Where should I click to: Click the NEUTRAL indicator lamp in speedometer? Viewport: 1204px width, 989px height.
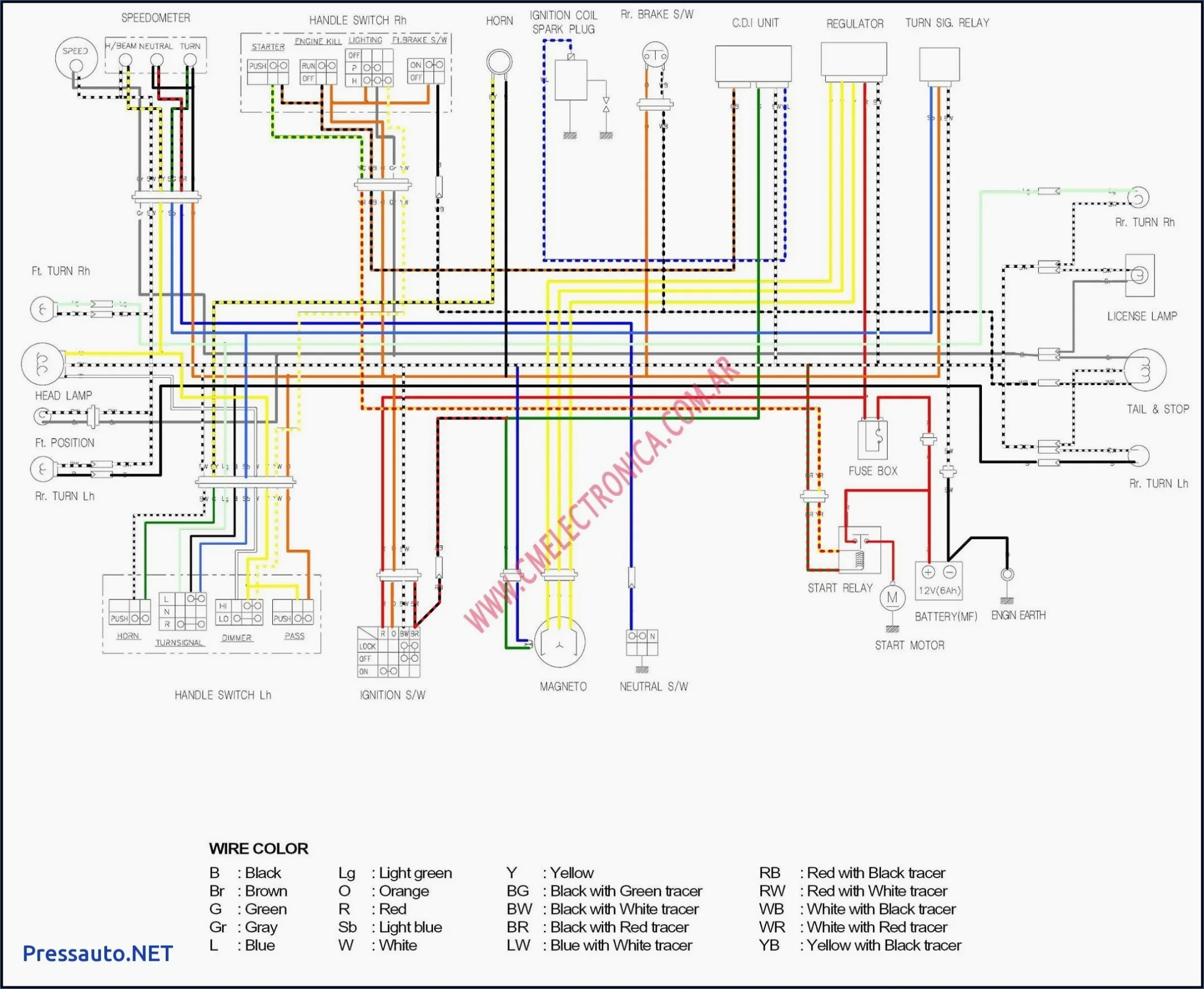[156, 60]
